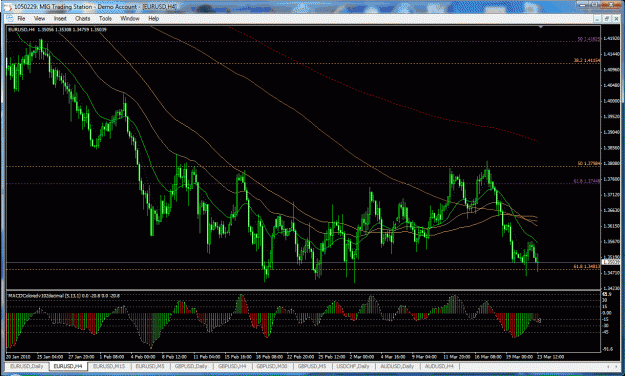Click the 2 Mar 00:00 time axis label
This screenshot has width=625, height=376.
pyautogui.click(x=362, y=357)
